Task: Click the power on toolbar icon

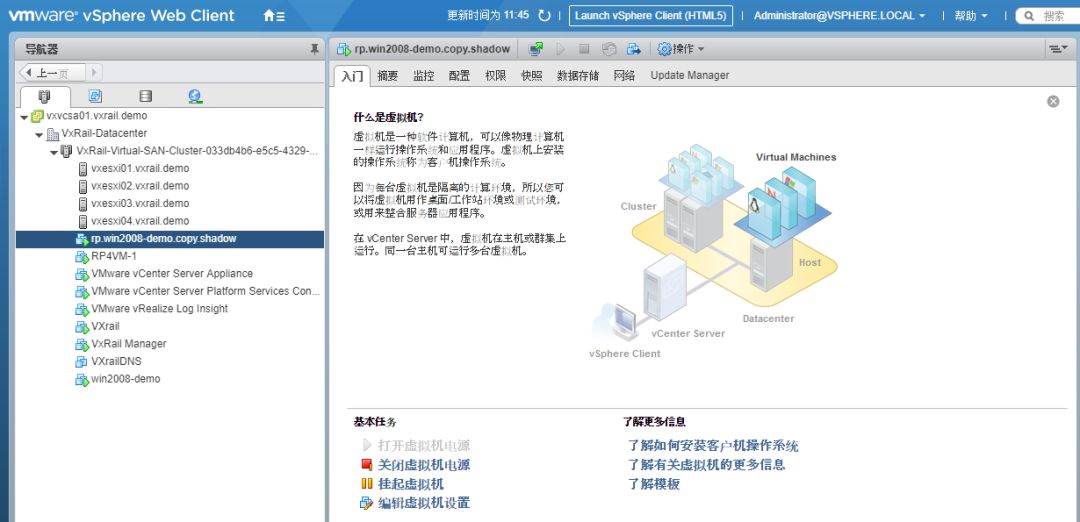Action: pyautogui.click(x=561, y=49)
